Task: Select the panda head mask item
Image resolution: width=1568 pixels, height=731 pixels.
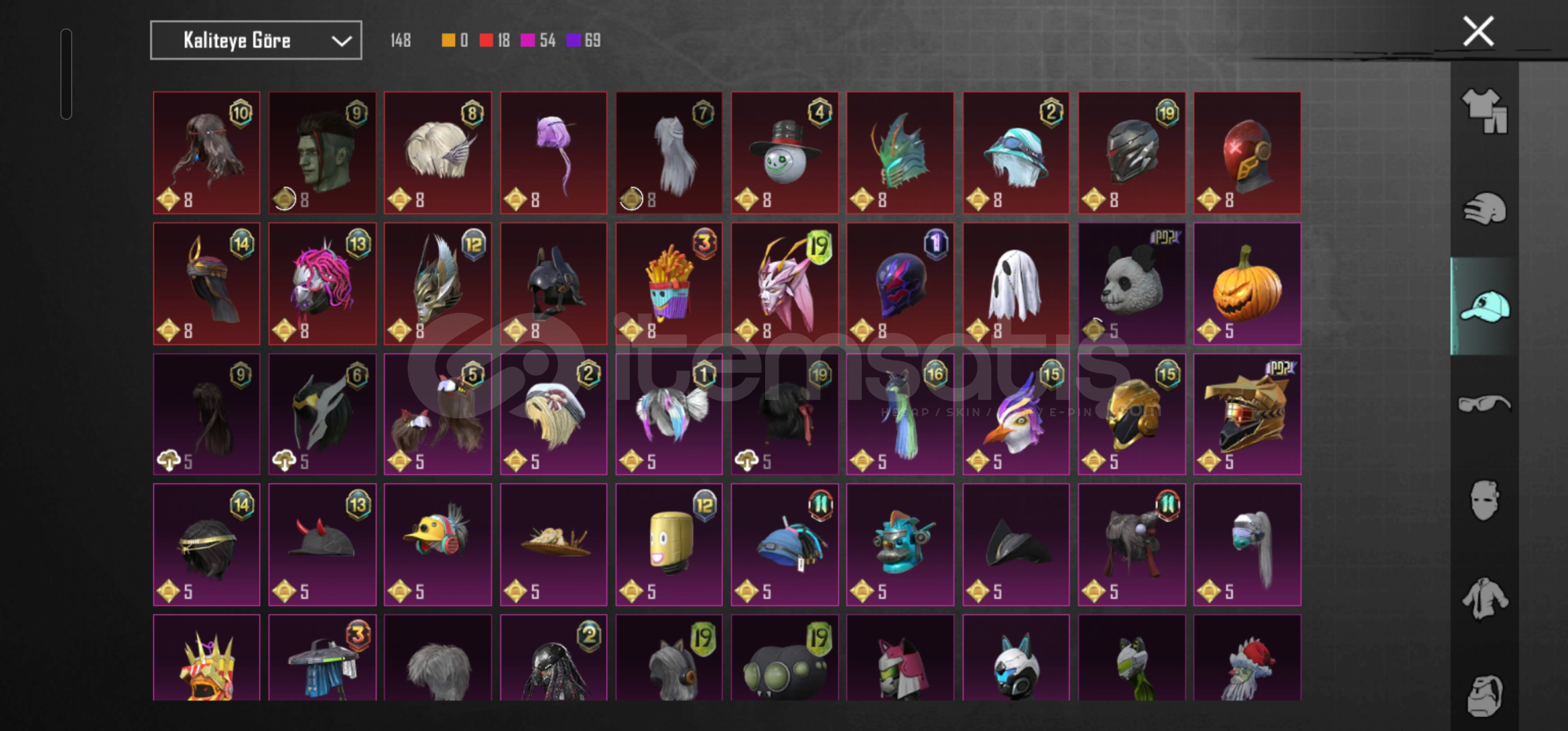Action: click(x=1131, y=284)
